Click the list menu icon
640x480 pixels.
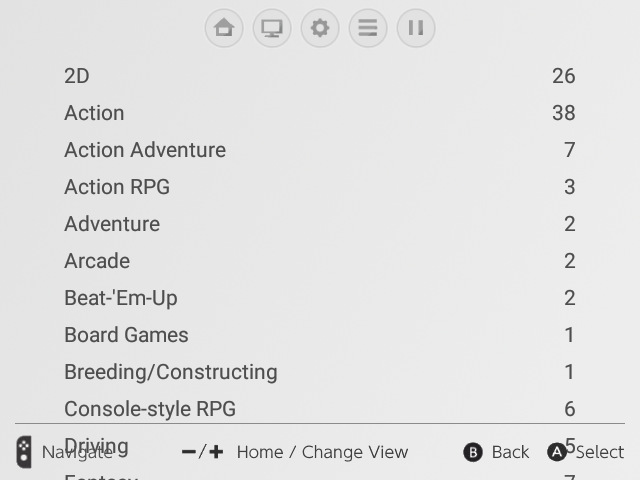[x=368, y=28]
